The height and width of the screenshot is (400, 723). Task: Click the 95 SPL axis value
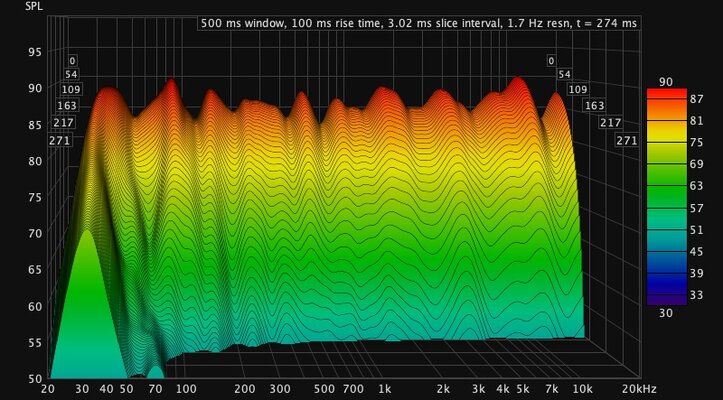pyautogui.click(x=35, y=52)
